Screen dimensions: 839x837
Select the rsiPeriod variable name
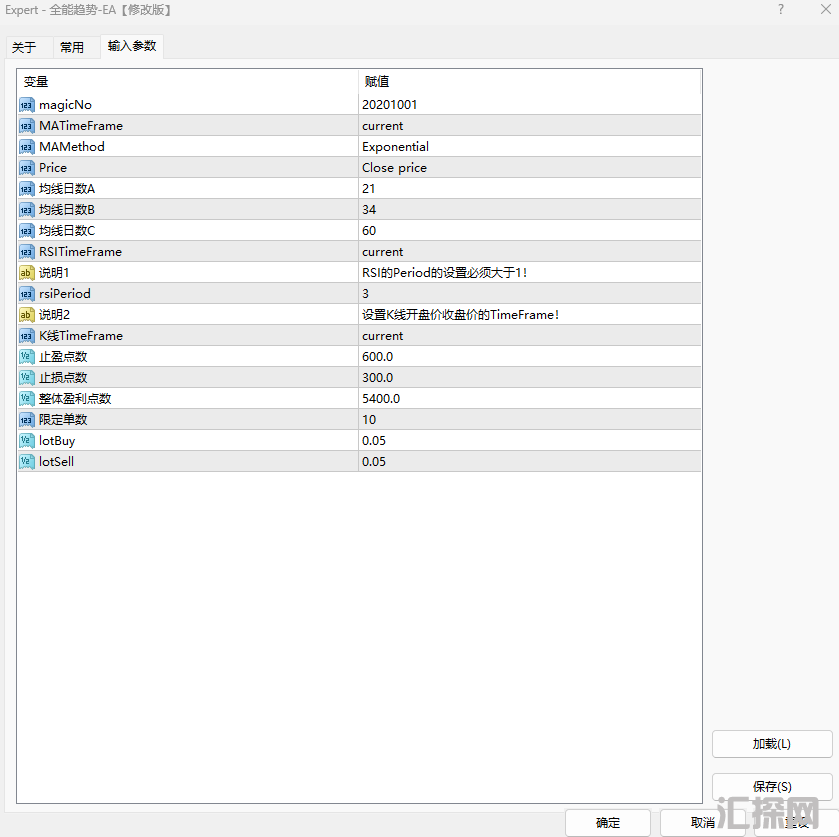(x=65, y=294)
